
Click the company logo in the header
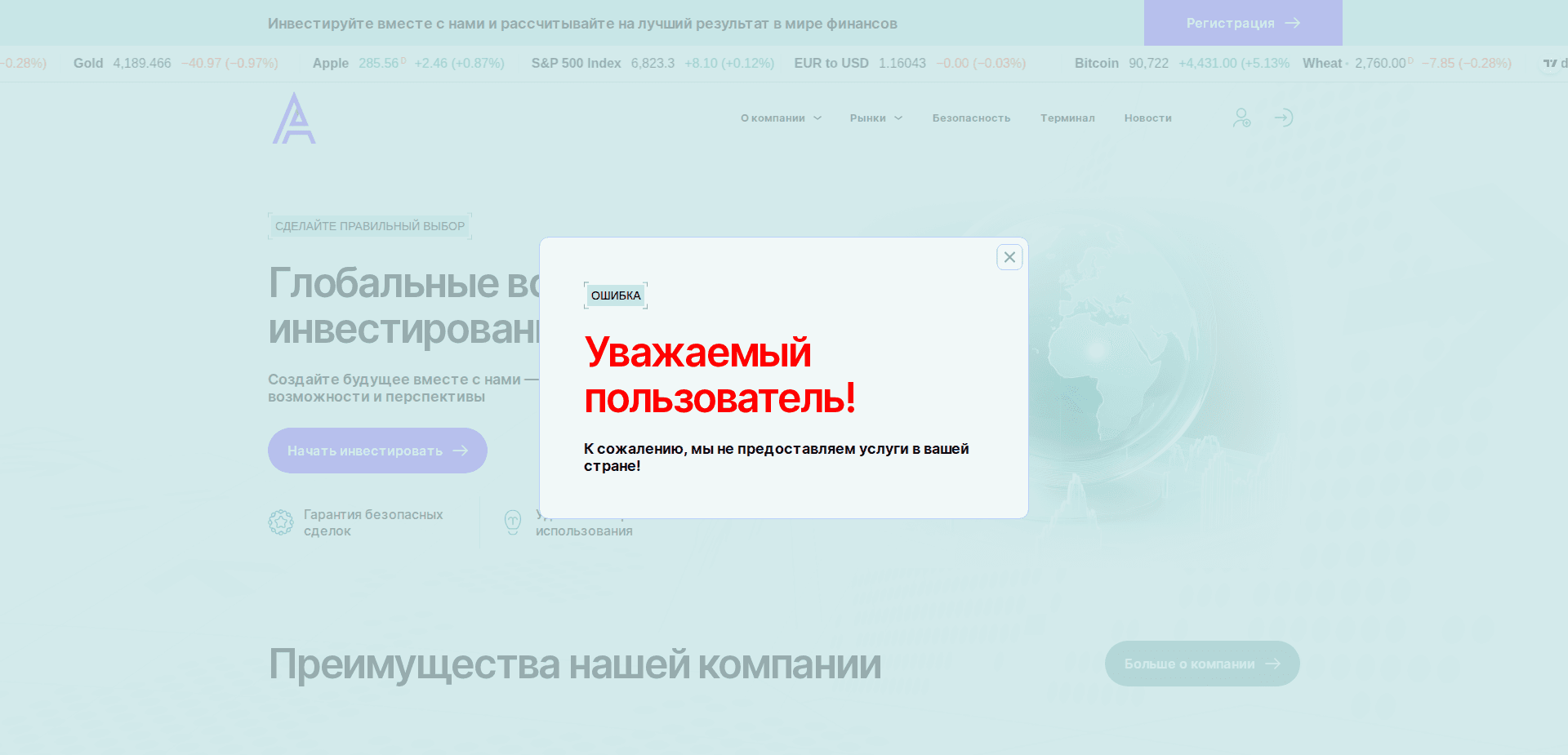(293, 118)
